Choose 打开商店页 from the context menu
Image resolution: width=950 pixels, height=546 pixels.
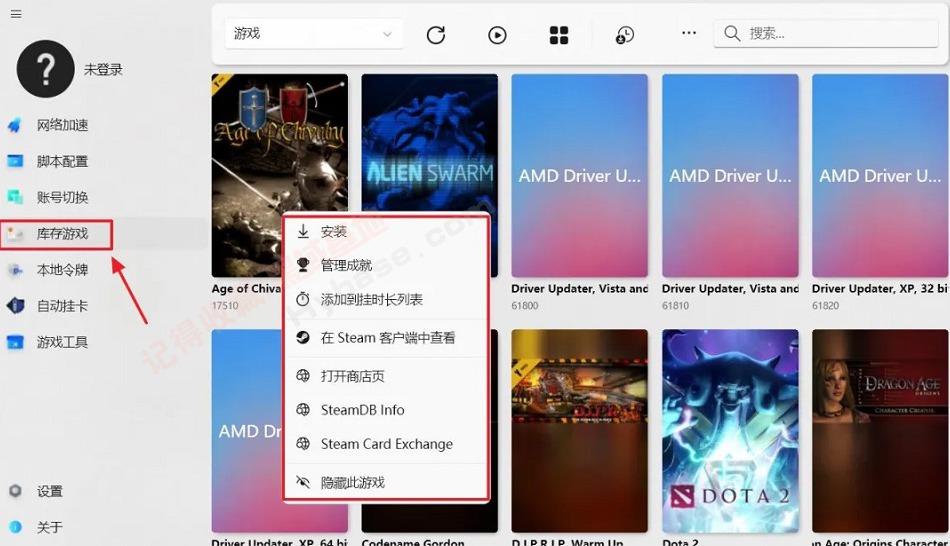click(x=386, y=376)
